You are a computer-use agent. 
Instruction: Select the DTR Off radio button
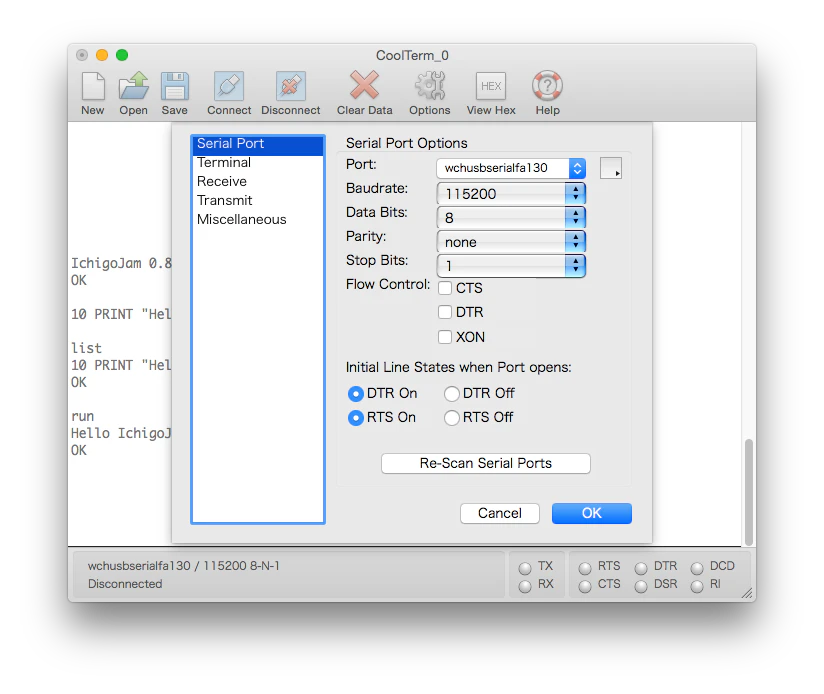pyautogui.click(x=452, y=393)
